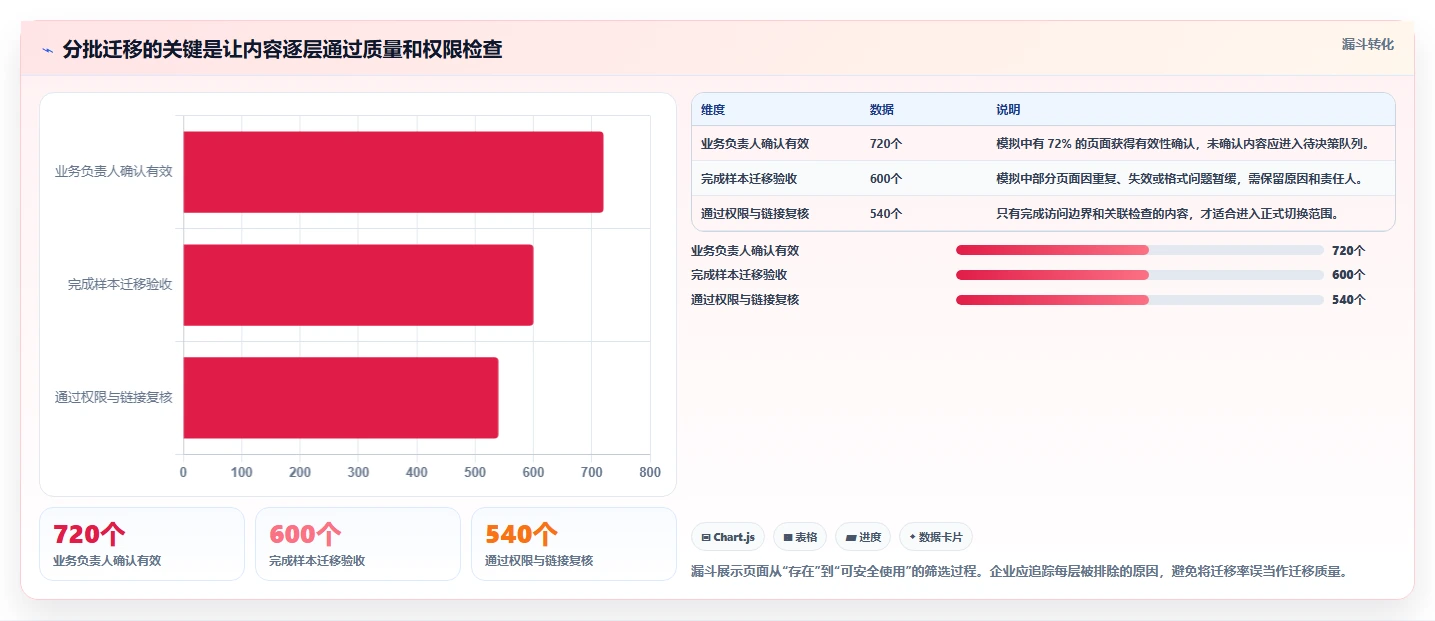This screenshot has height=621, width=1435.
Task: Click the 完成样本迁移验收 progress bar
Action: (x=1139, y=275)
